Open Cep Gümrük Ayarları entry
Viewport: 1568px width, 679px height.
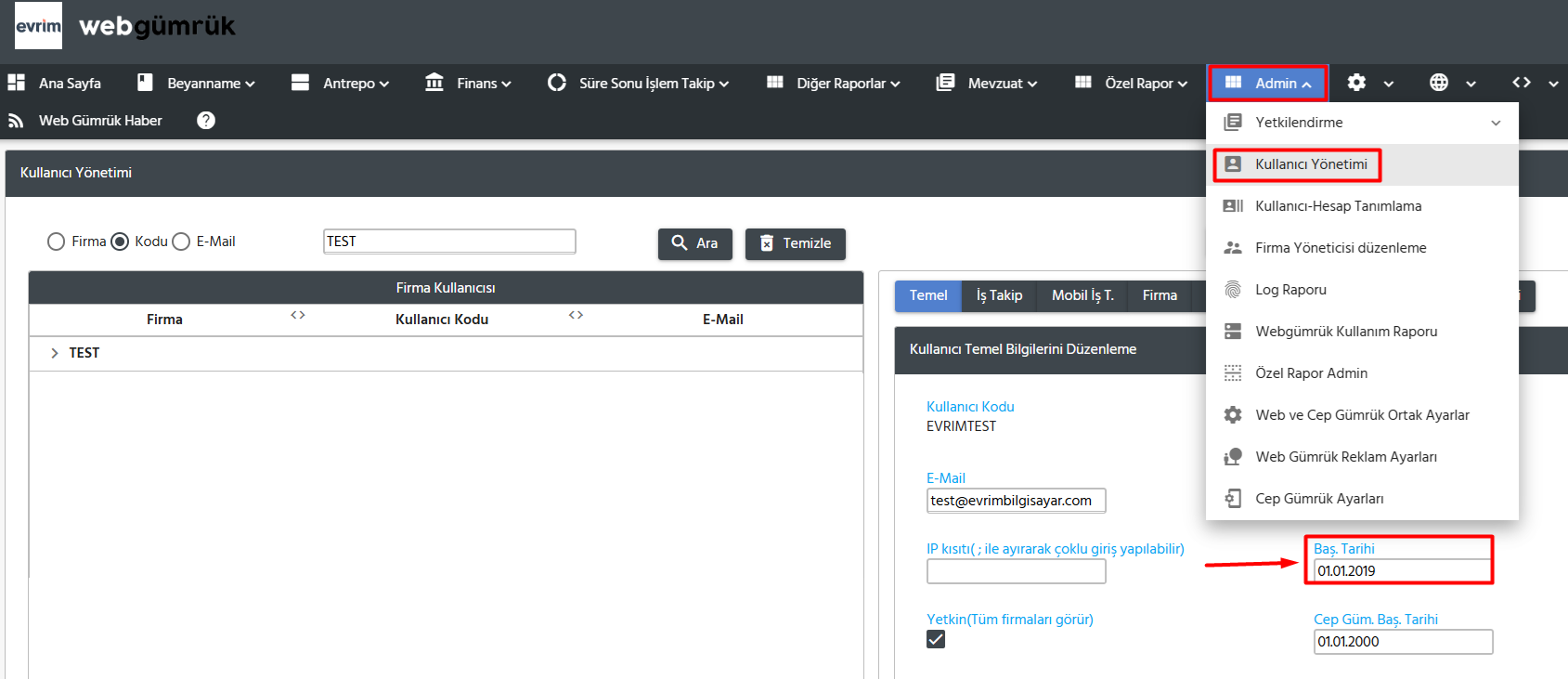coord(1318,499)
